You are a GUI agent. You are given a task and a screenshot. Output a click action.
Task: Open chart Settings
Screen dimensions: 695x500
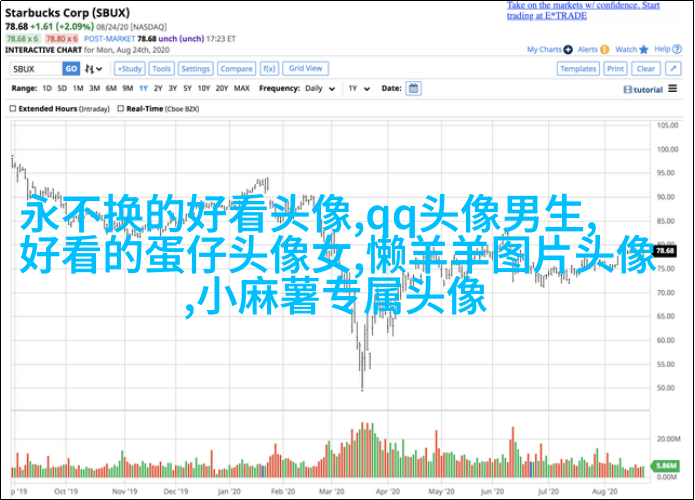[x=195, y=69]
